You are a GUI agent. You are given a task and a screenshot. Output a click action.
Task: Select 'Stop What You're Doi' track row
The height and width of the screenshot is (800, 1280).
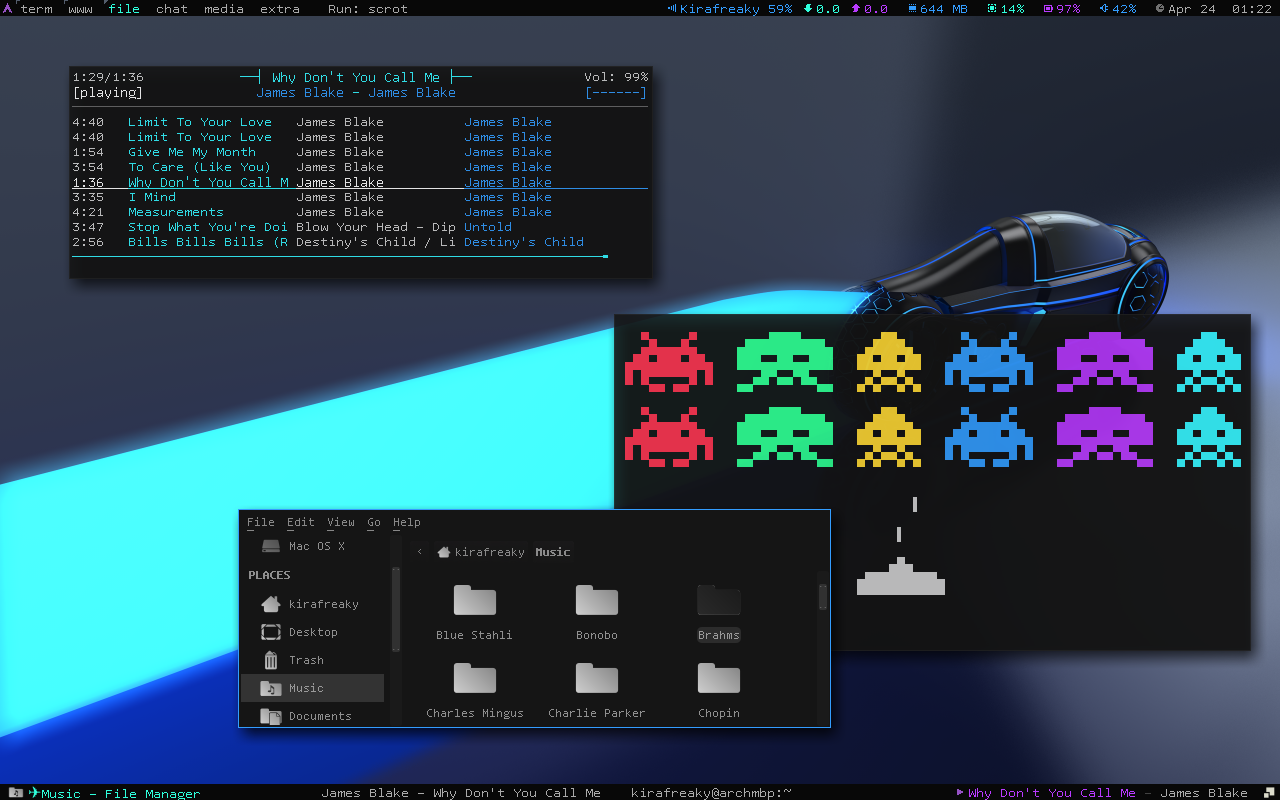click(360, 227)
